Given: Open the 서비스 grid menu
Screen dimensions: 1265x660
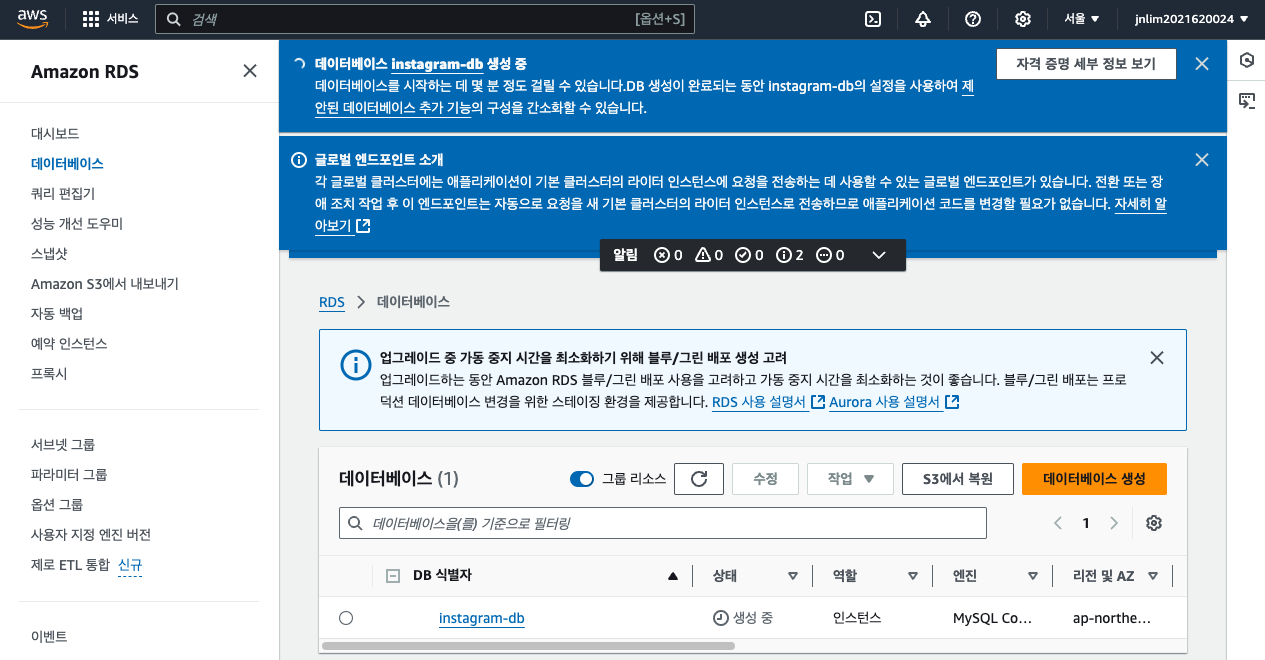Looking at the screenshot, I should click(x=110, y=19).
